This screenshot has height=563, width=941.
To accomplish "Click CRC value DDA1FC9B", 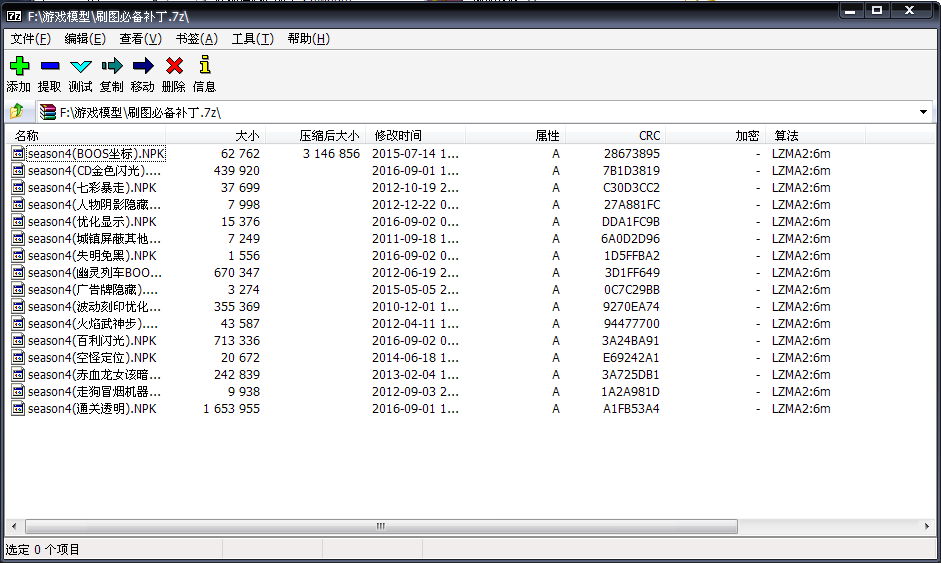I will tap(631, 221).
